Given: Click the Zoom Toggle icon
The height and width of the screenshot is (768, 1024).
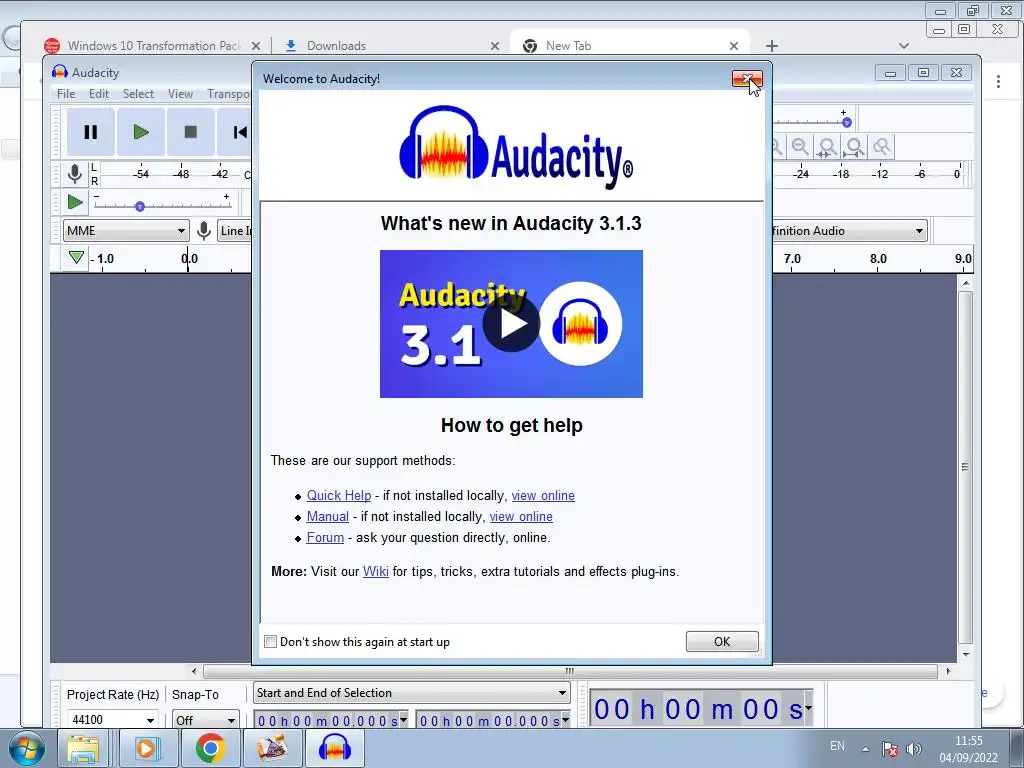Looking at the screenshot, I should 882,147.
